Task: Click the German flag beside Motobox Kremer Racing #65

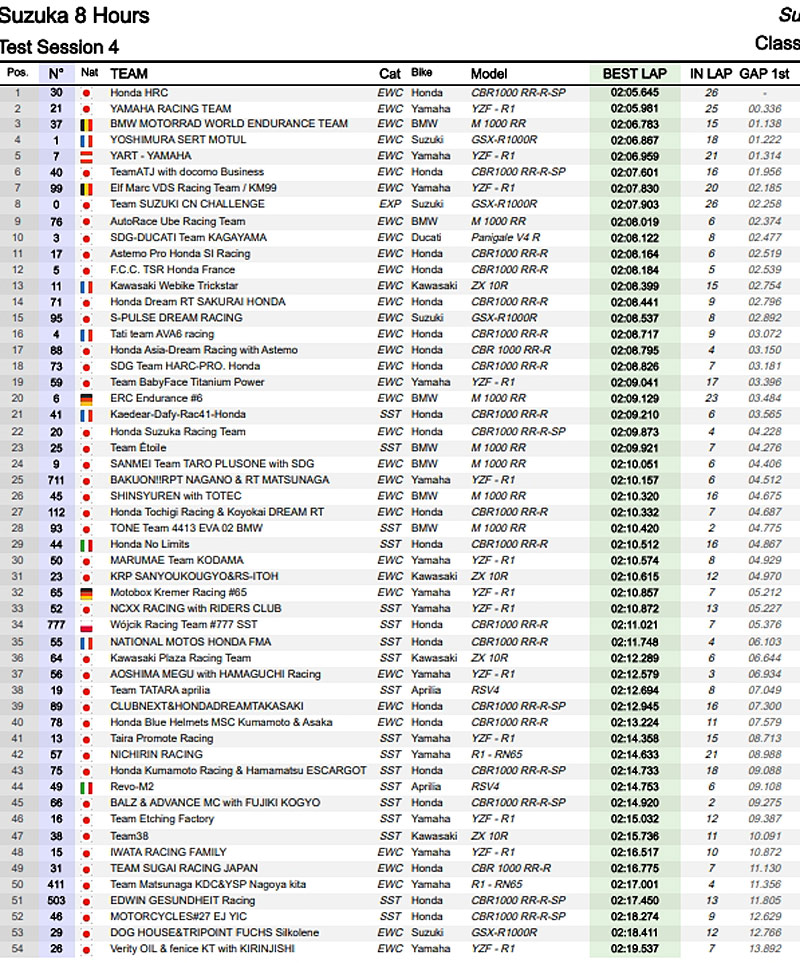Action: [88, 593]
